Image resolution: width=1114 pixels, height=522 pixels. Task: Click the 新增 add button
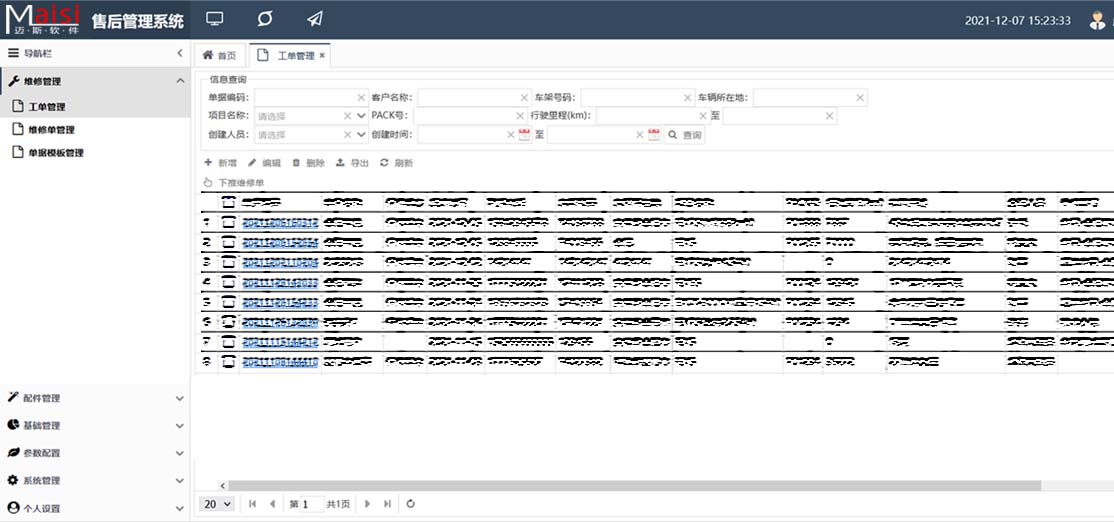tap(220, 163)
